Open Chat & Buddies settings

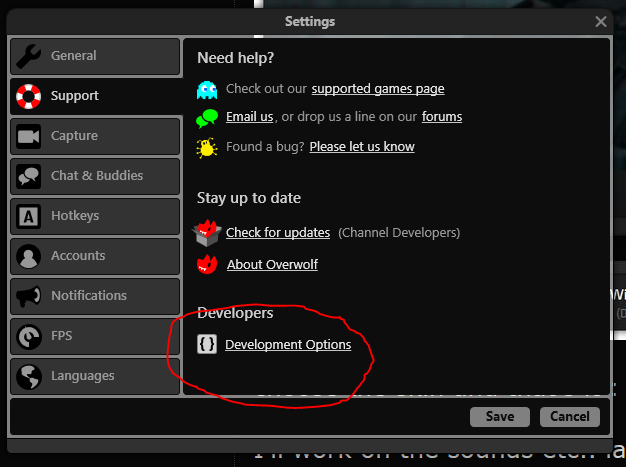click(95, 176)
